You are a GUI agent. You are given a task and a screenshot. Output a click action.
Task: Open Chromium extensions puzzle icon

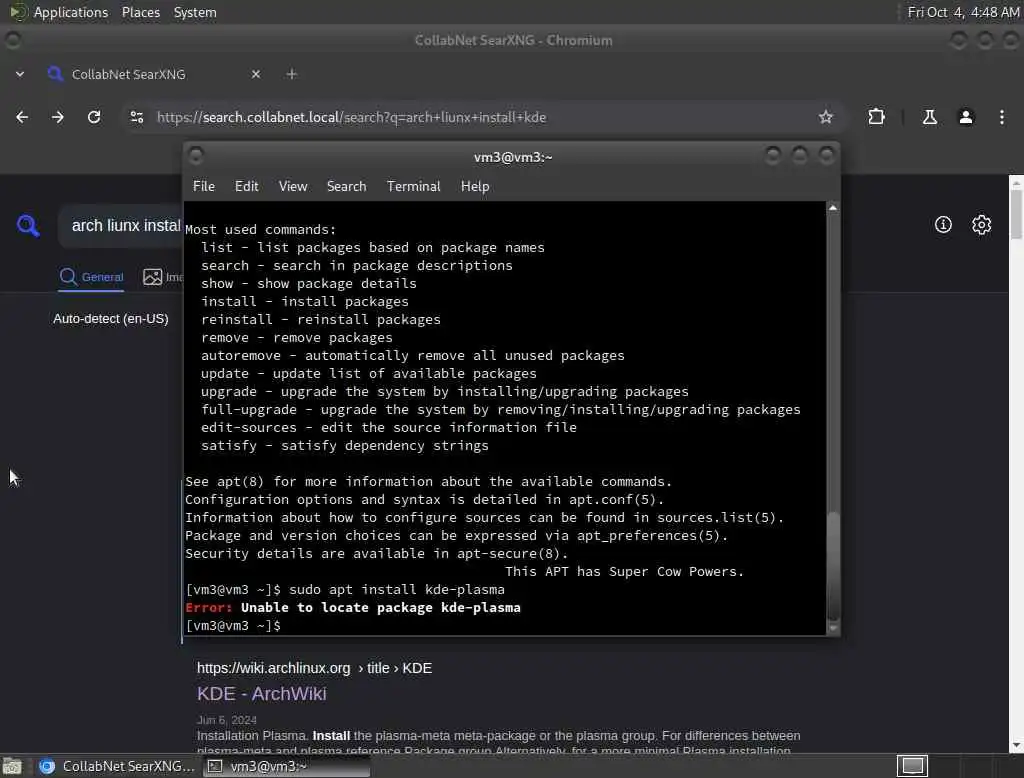876,117
